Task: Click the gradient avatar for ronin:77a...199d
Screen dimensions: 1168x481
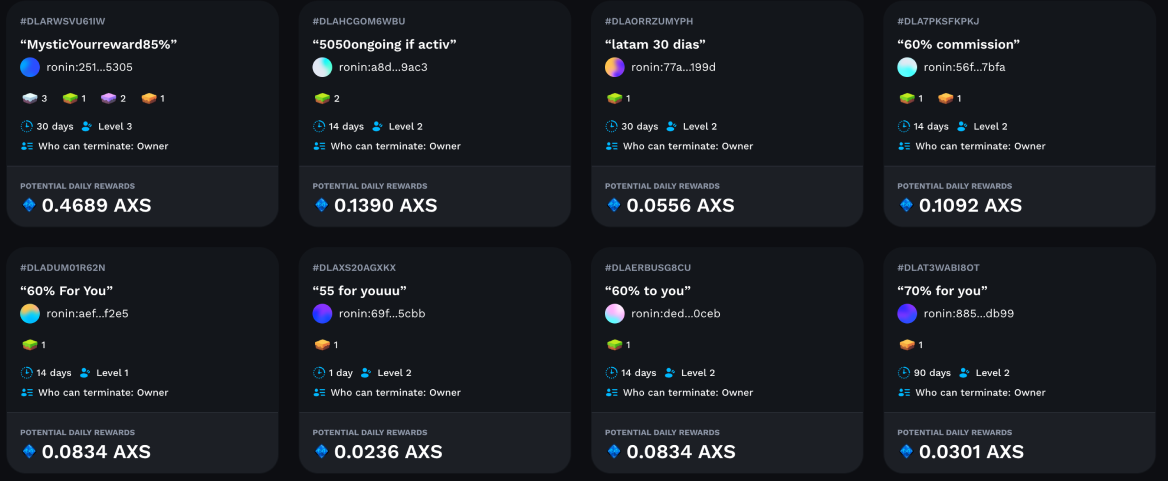Action: point(615,67)
